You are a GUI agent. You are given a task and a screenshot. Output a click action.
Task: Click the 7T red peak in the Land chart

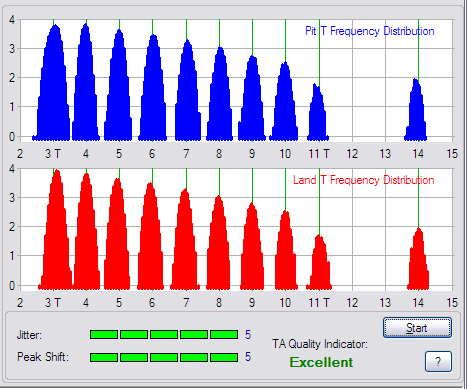[185, 239]
